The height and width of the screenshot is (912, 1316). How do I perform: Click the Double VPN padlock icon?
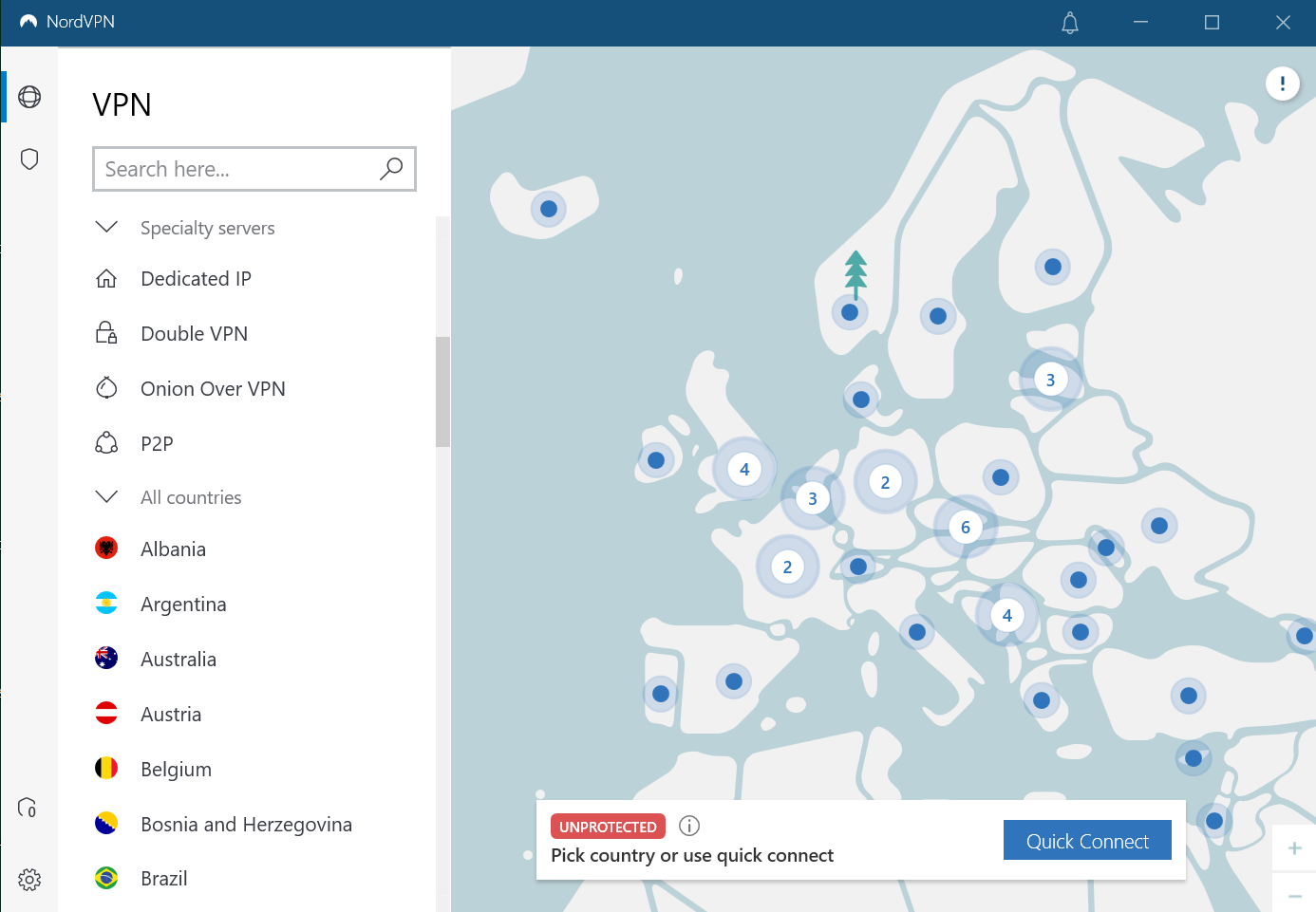(x=106, y=333)
